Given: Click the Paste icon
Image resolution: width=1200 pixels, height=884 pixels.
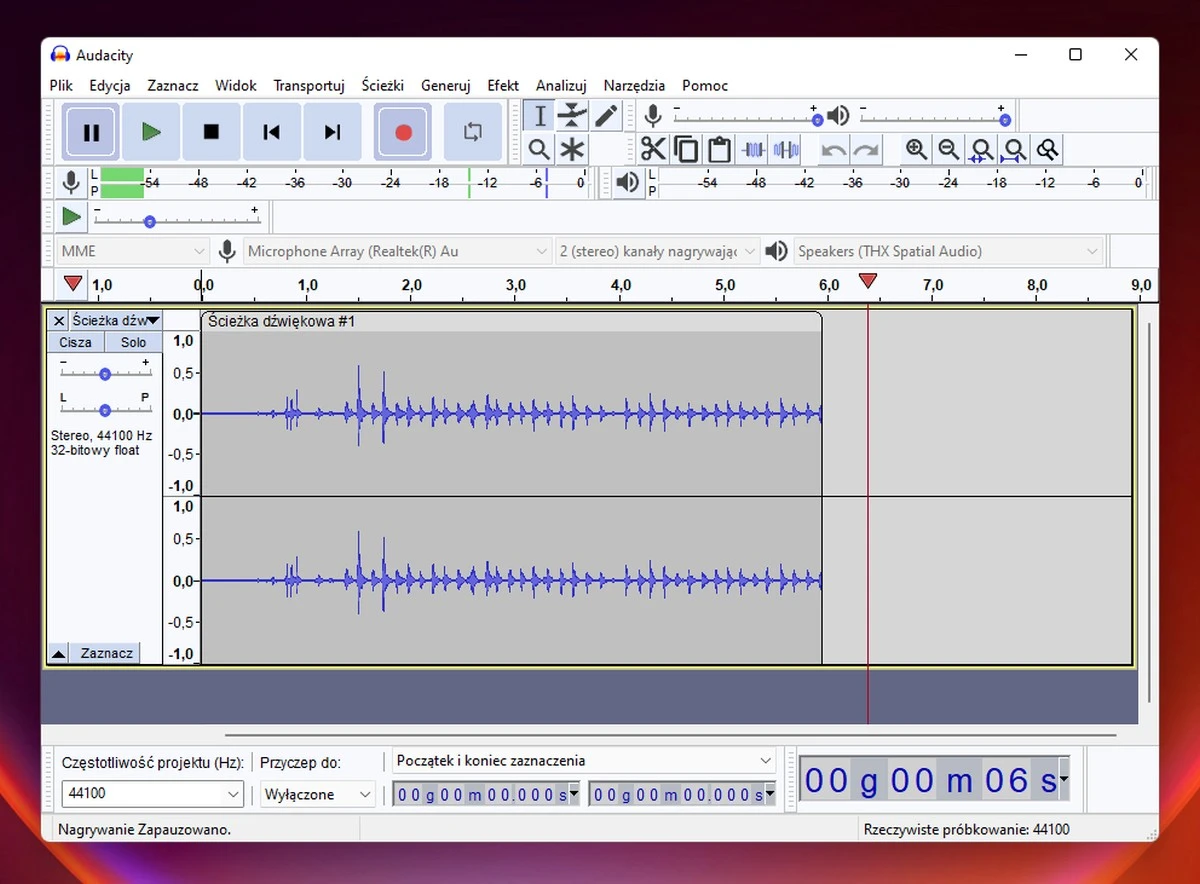Looking at the screenshot, I should [719, 148].
